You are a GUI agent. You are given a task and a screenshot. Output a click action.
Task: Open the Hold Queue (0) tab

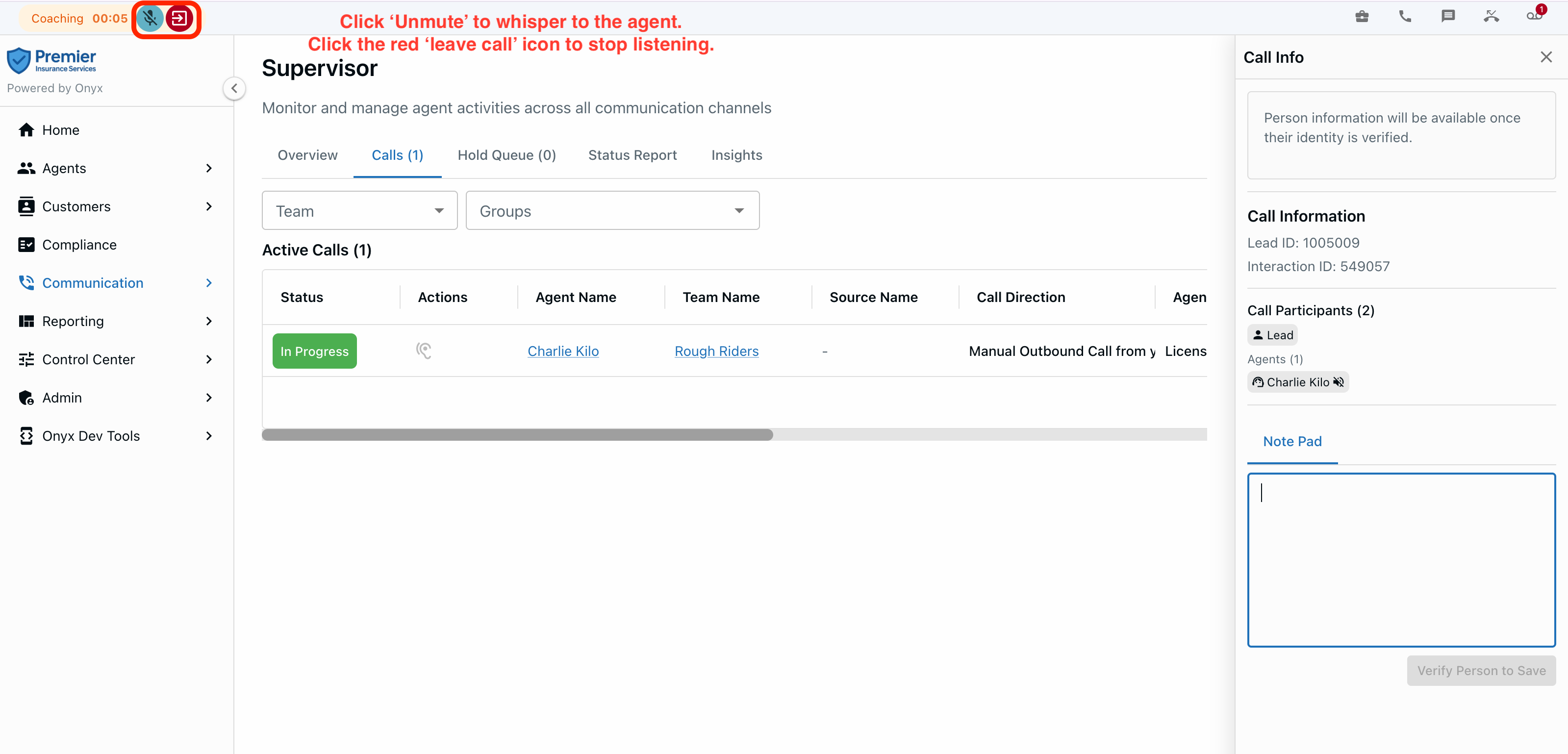coord(506,155)
